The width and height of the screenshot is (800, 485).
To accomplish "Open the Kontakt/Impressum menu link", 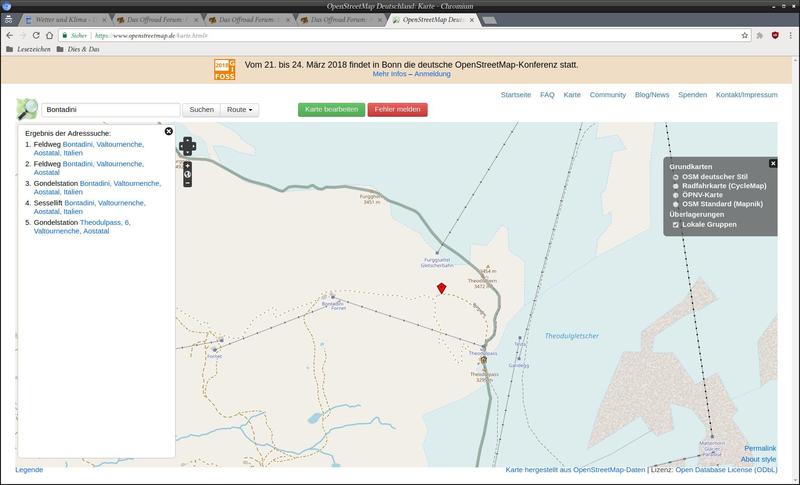I will (746, 95).
